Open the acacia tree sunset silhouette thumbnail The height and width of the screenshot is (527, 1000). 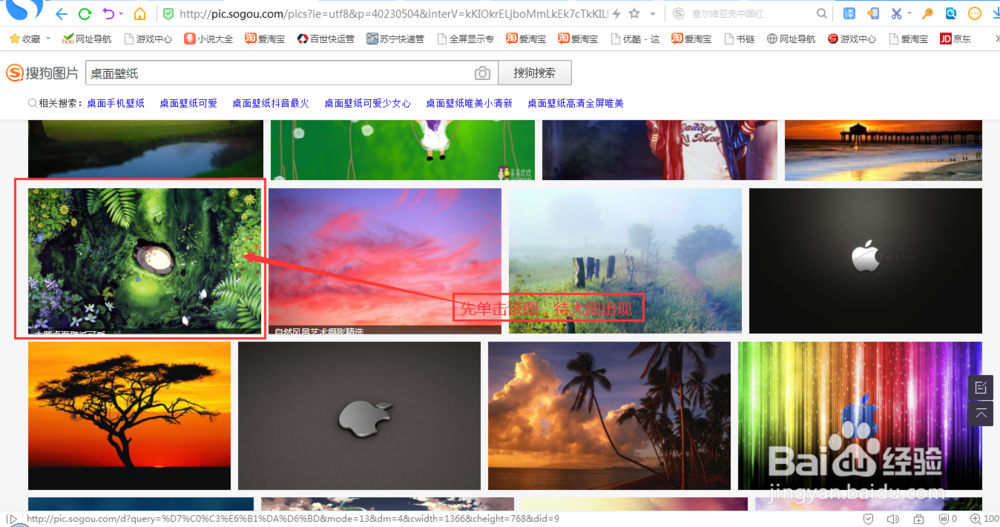tap(129, 416)
